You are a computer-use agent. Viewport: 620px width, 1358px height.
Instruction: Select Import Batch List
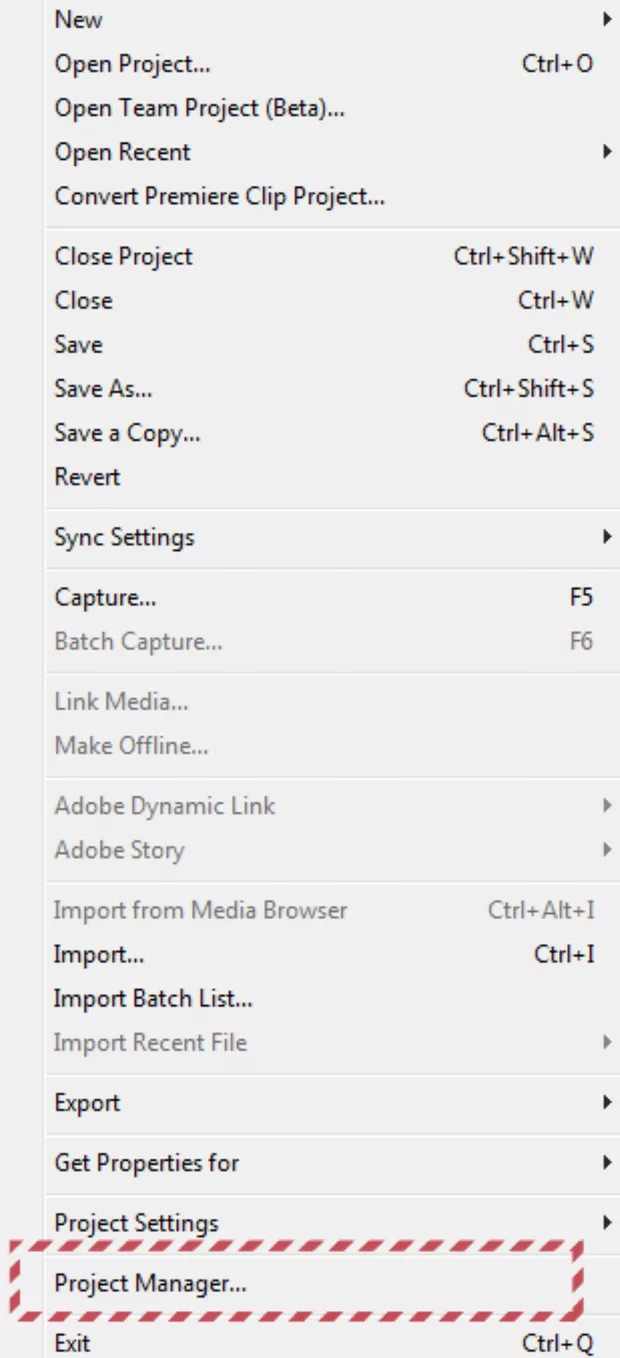(153, 998)
